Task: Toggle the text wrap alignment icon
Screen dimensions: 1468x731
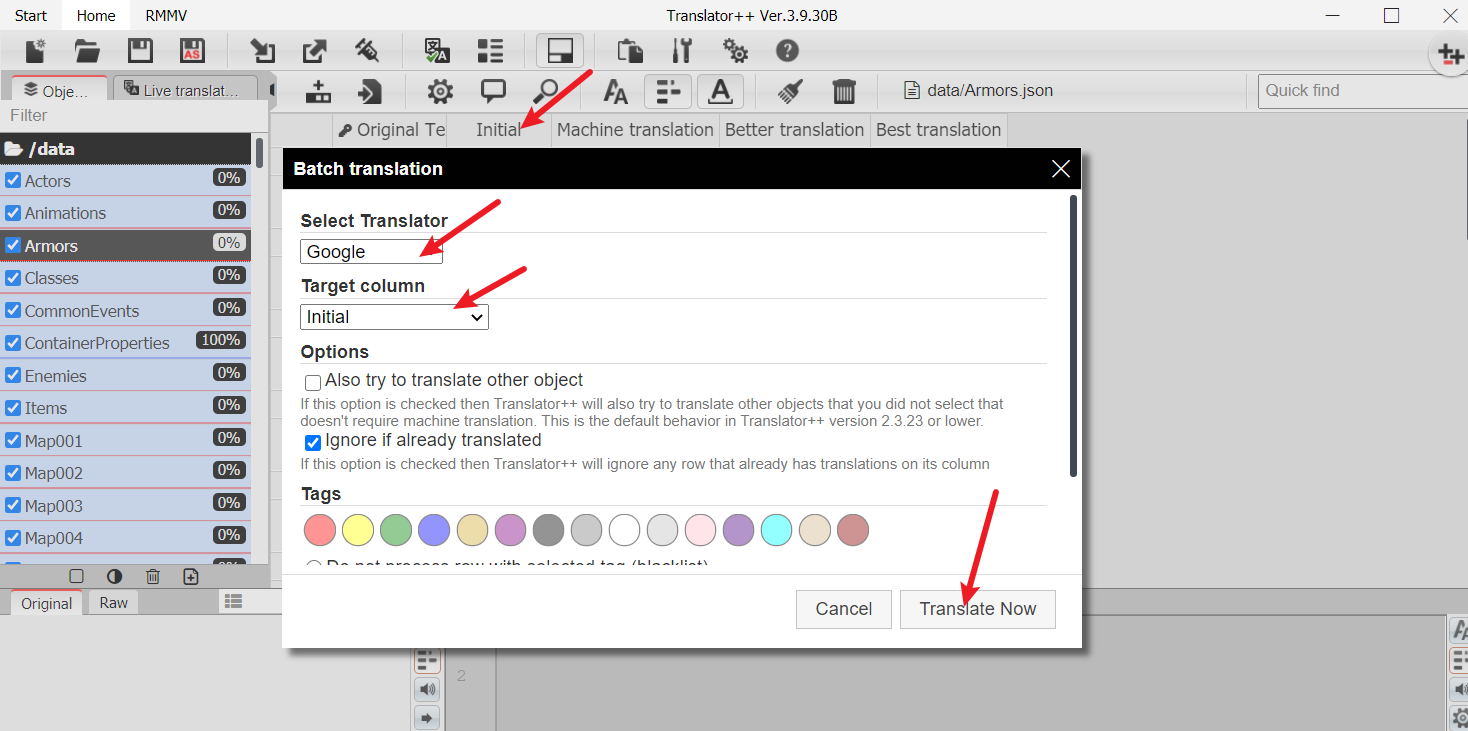Action: pos(668,91)
